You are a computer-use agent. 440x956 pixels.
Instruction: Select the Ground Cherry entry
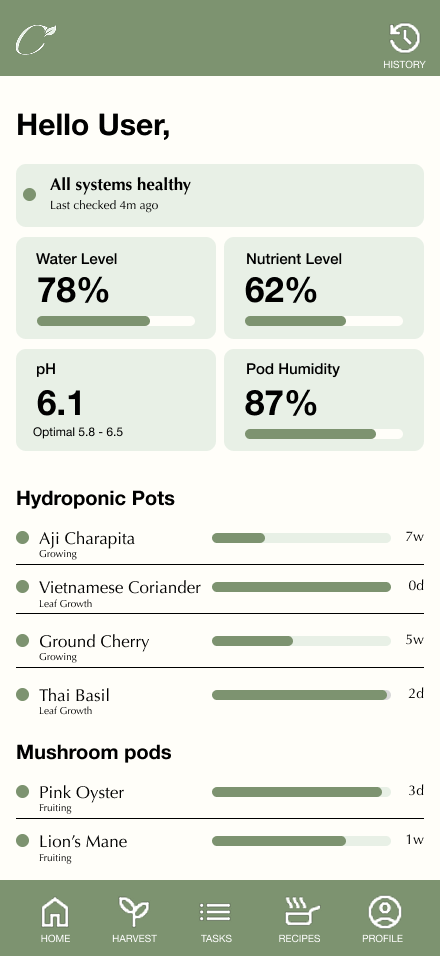220,647
